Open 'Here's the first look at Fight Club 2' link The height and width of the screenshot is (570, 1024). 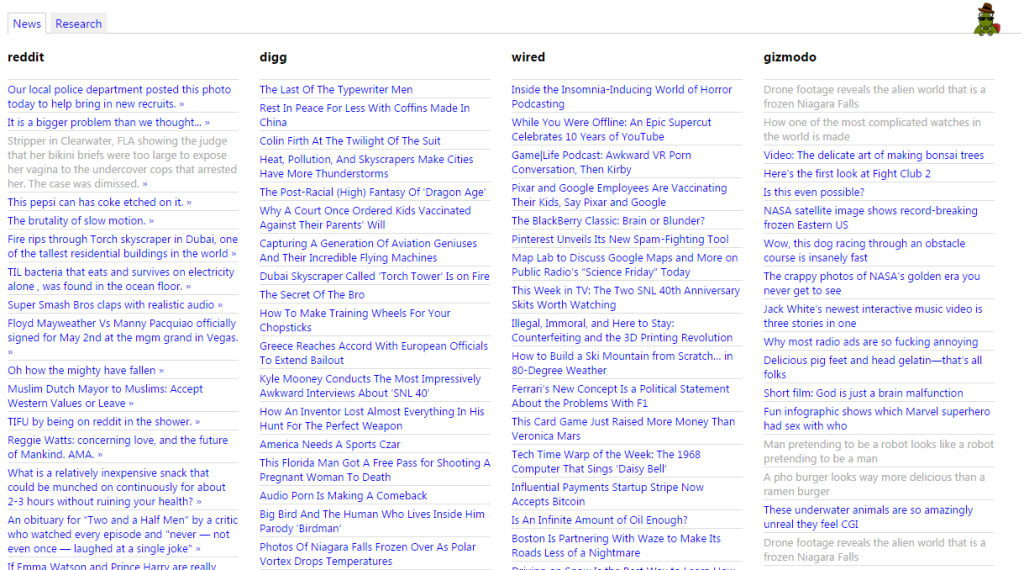[847, 174]
